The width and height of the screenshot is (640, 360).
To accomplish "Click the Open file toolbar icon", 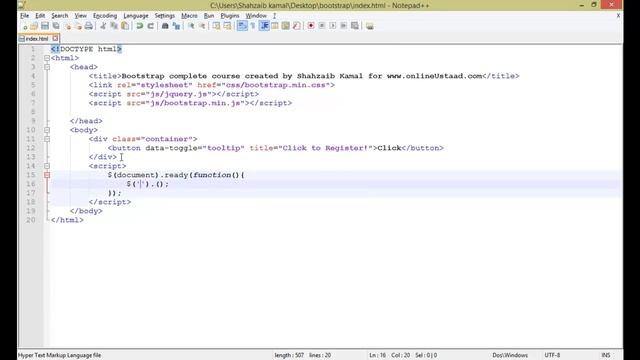I will [34, 26].
